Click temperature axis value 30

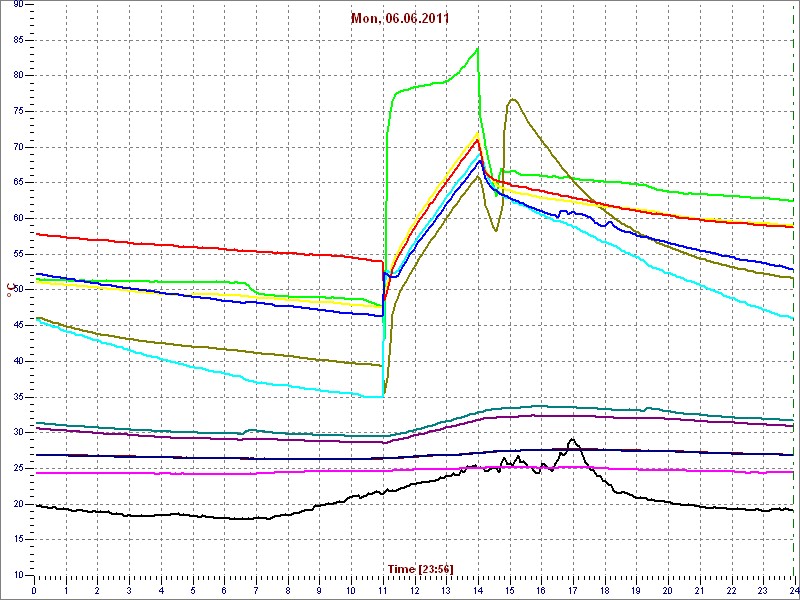click(x=18, y=433)
